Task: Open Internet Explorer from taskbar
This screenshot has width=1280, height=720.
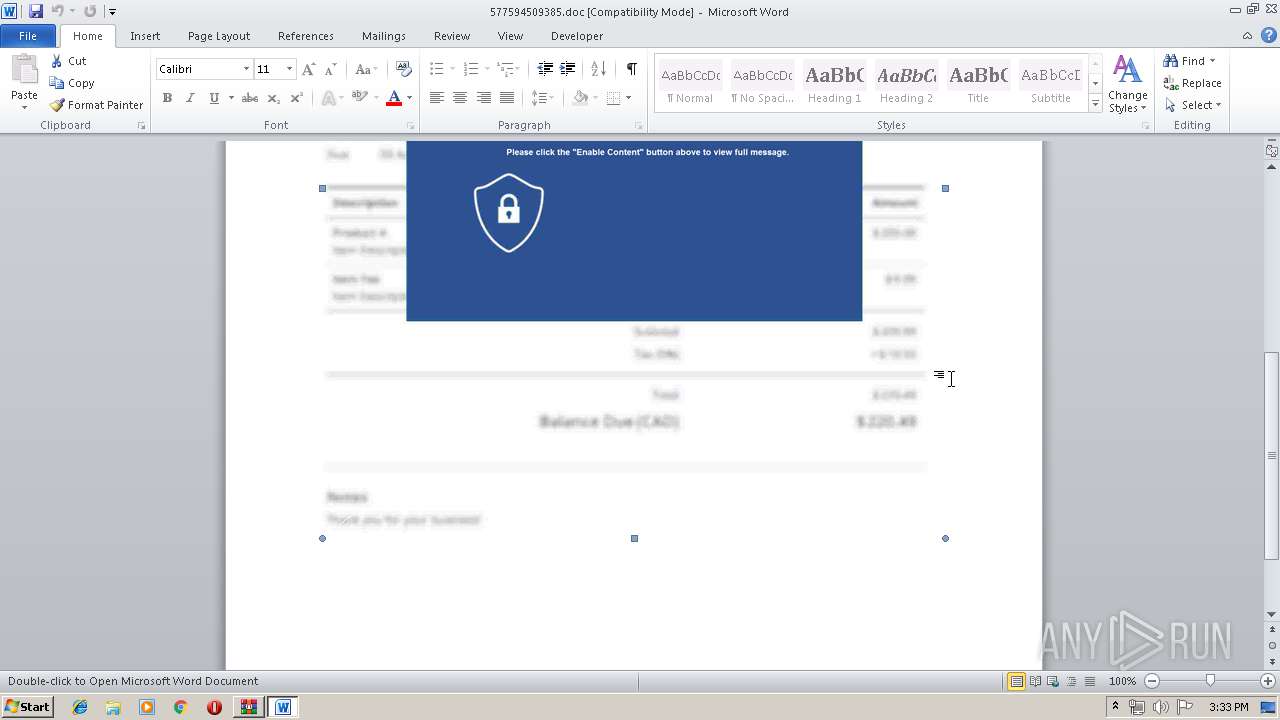Action: tap(80, 707)
